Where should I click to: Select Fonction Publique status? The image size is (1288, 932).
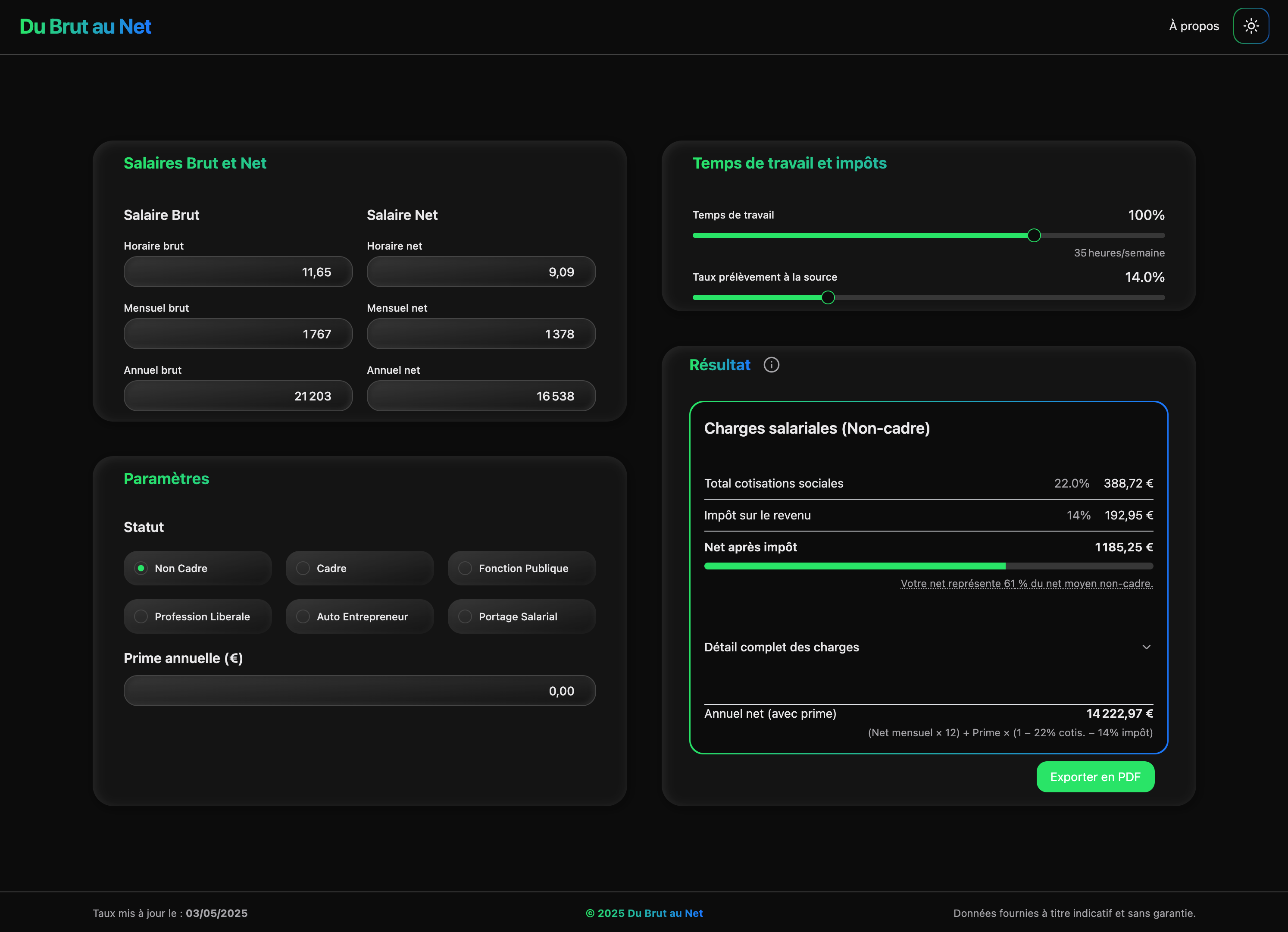tap(521, 568)
